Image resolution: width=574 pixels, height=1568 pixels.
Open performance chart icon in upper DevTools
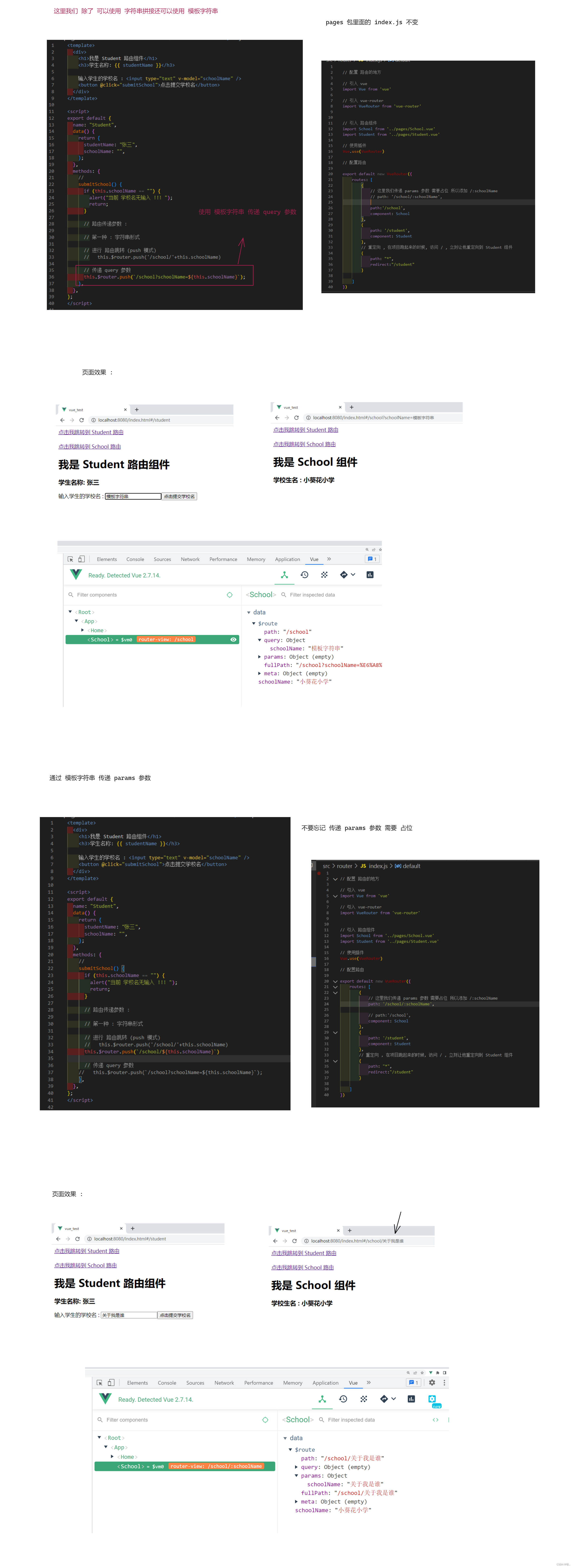pos(370,575)
